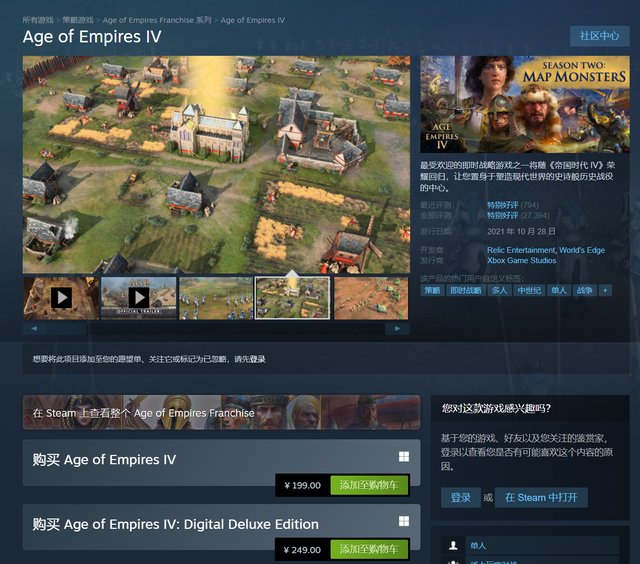Viewport: 640px width, 564px height.
Task: Click the single-player person icon
Action: tap(453, 546)
